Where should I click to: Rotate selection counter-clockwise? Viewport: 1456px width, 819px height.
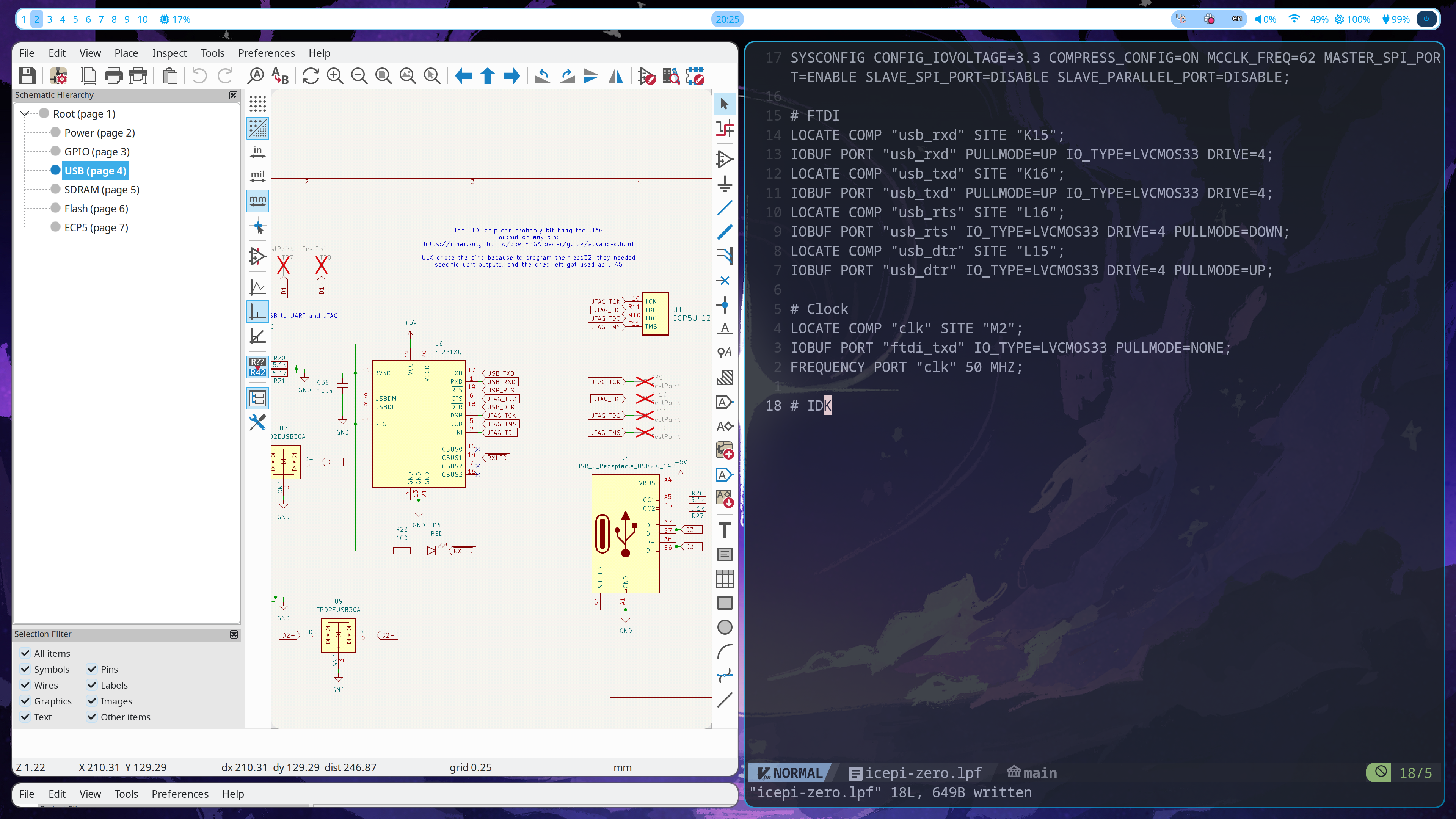(x=543, y=76)
